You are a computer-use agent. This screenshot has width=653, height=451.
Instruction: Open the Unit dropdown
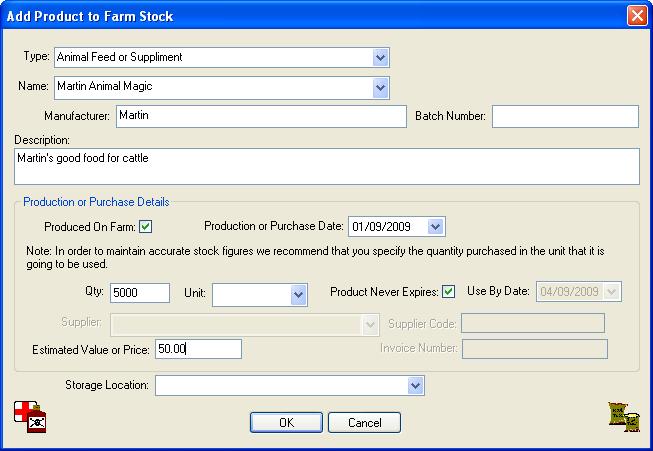coord(298,294)
